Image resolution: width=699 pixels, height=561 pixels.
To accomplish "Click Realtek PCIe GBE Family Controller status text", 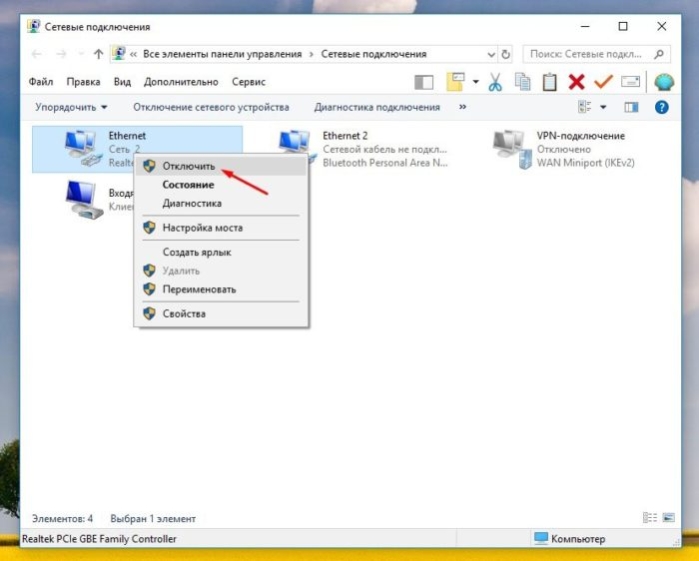I will [99, 539].
